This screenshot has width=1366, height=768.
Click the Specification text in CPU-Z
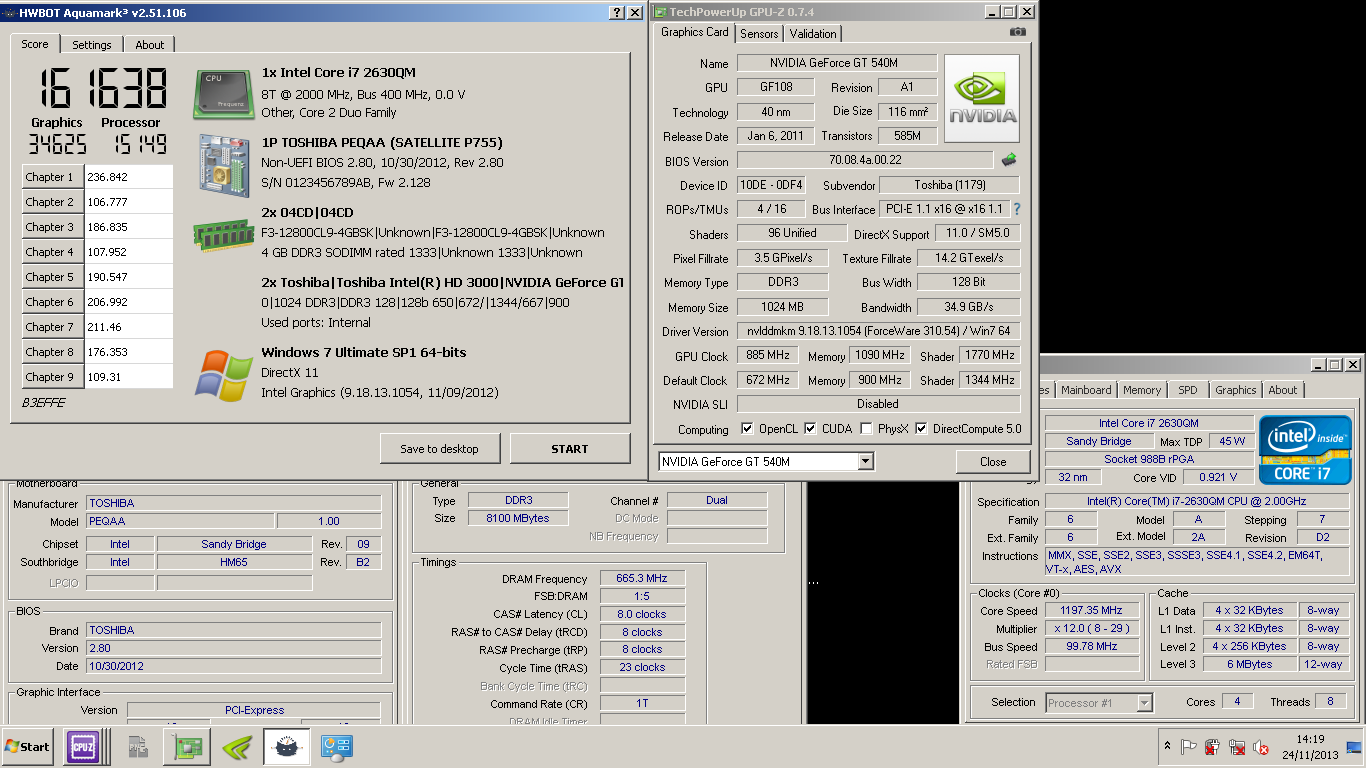[1198, 502]
